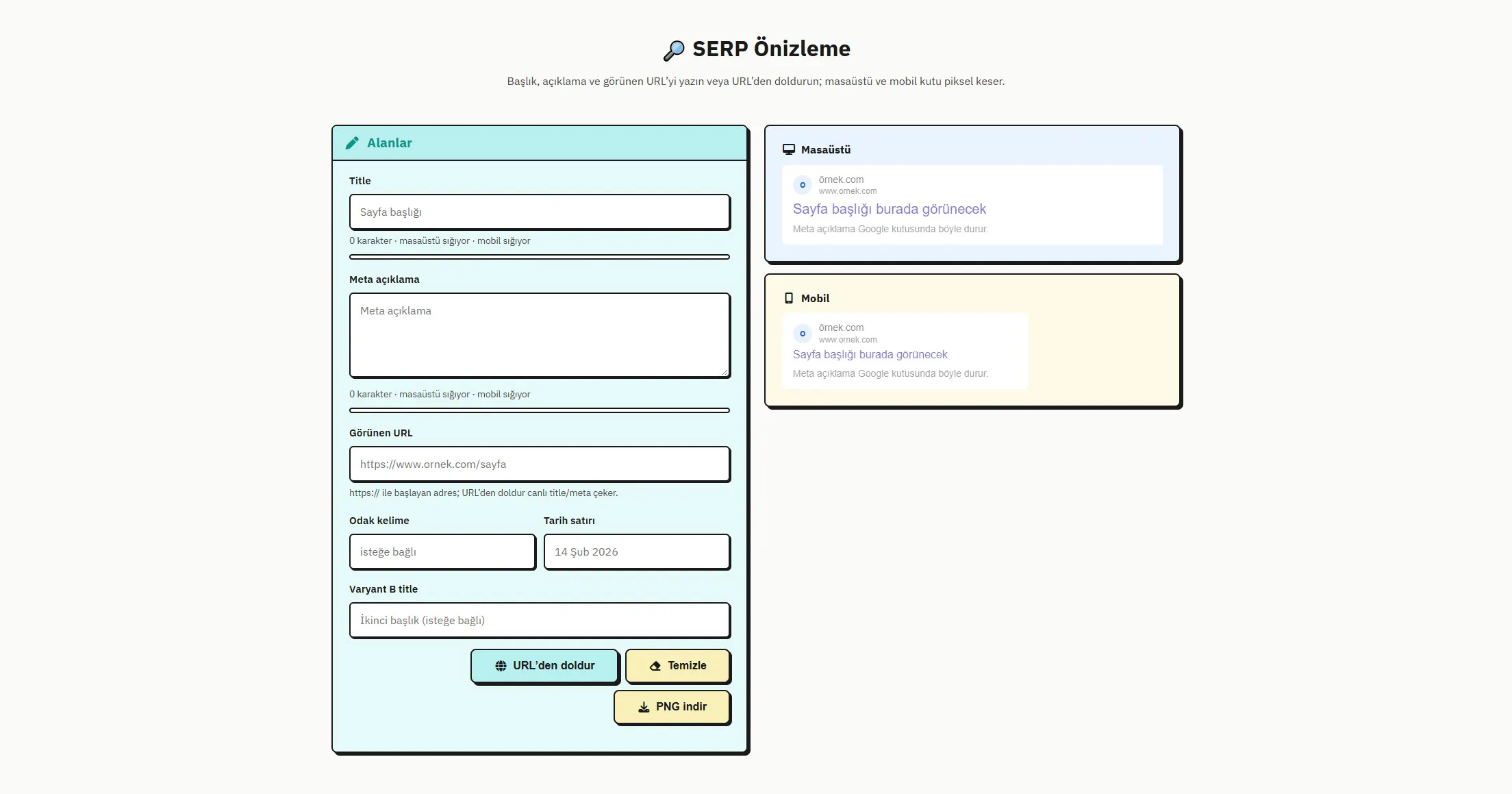The image size is (1512, 794).
Task: Click www.ornek.com in the Mobil preview
Action: tap(848, 340)
